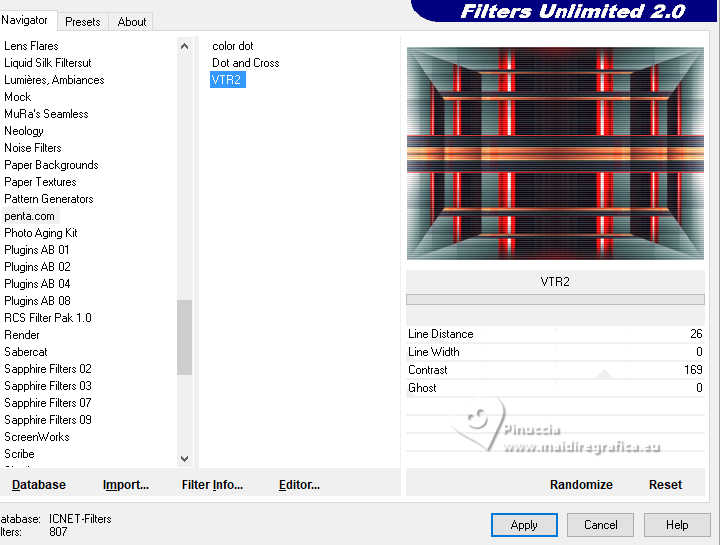
Task: Adjust the Line Distance slider
Action: point(555,334)
